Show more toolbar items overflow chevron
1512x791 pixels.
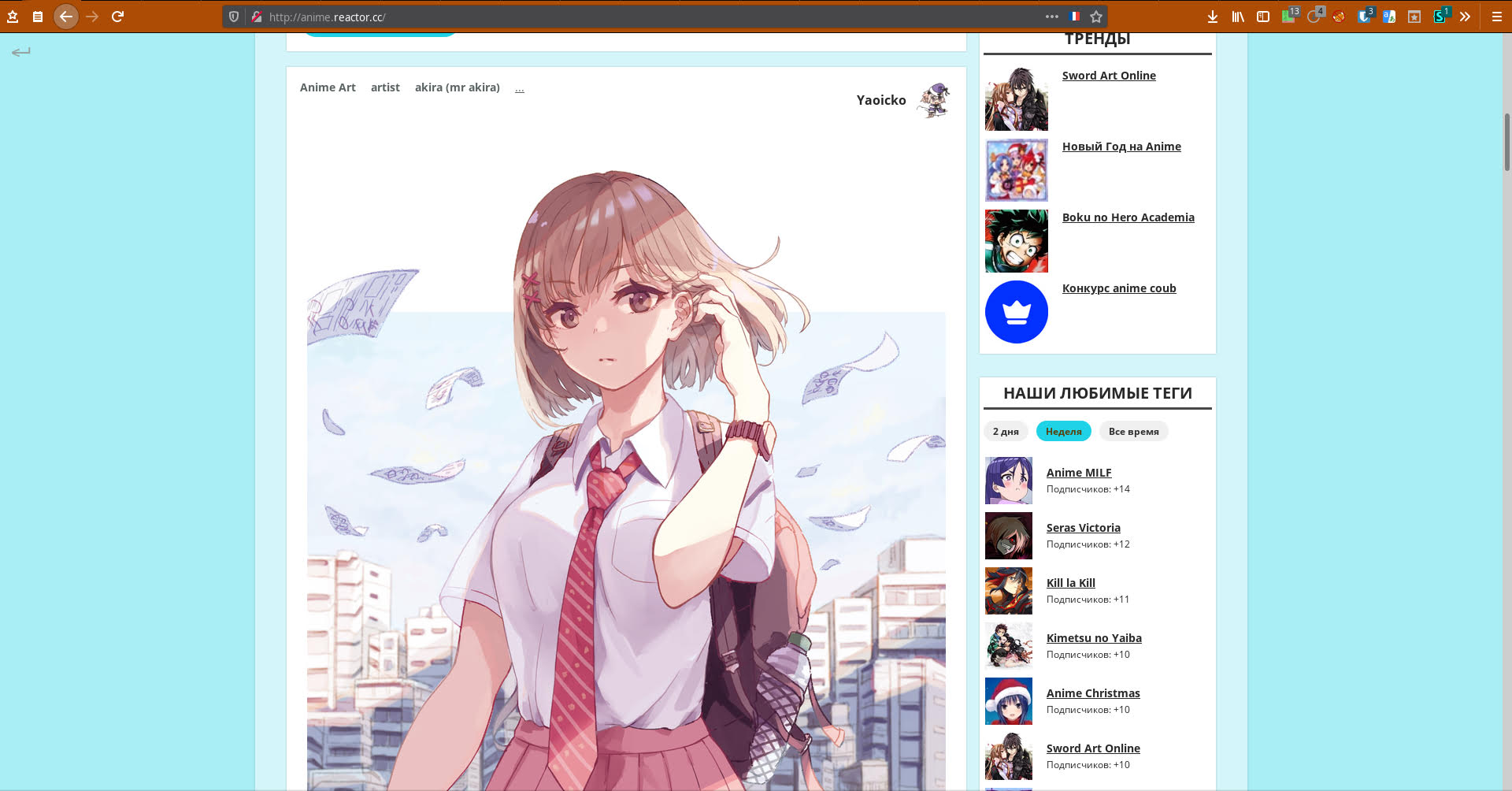pos(1465,17)
